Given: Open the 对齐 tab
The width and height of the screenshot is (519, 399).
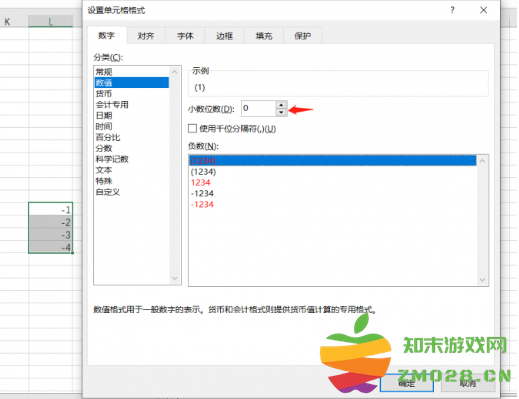Looking at the screenshot, I should click(x=146, y=36).
